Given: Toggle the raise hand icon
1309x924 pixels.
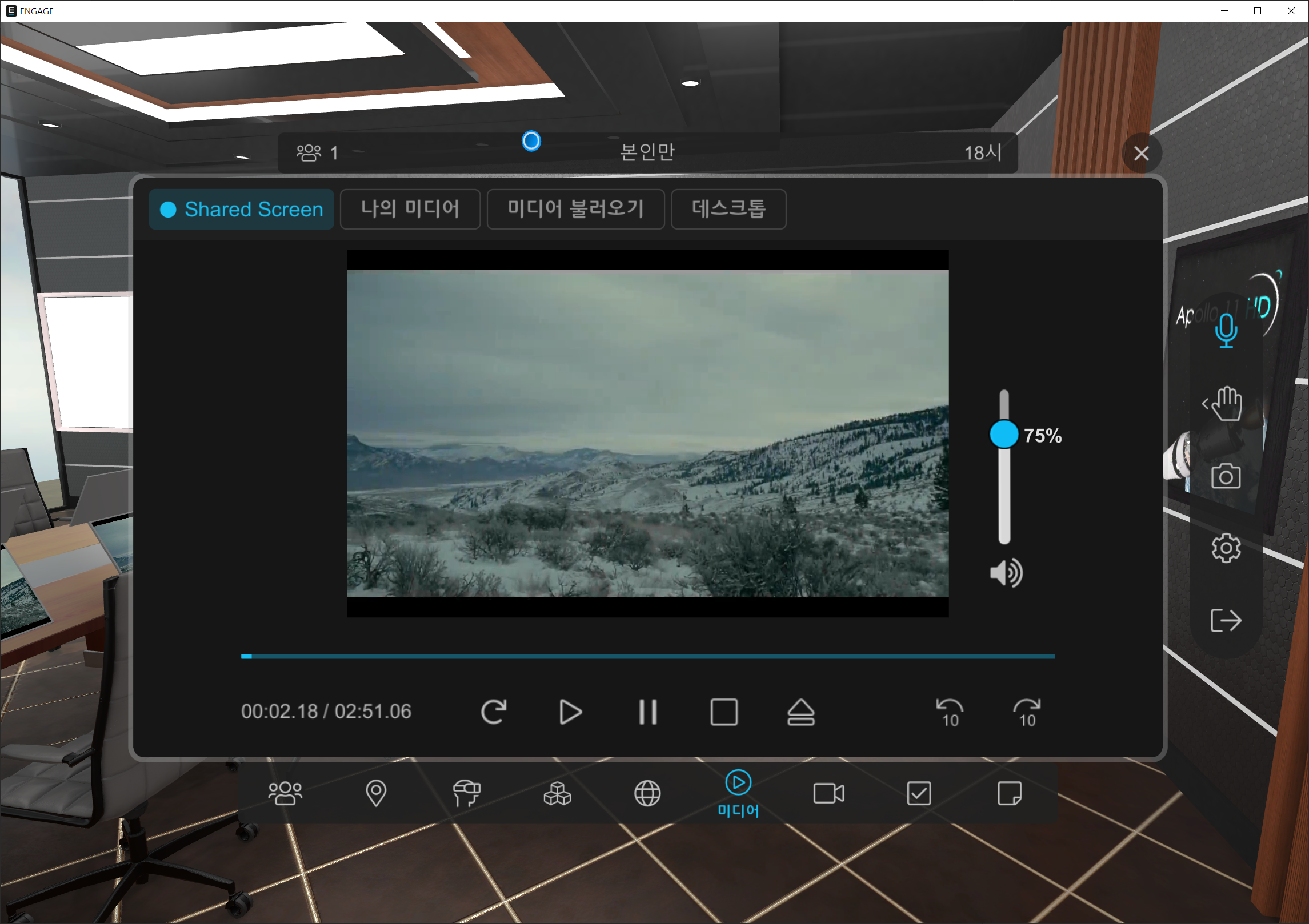Looking at the screenshot, I should coord(1226,404).
